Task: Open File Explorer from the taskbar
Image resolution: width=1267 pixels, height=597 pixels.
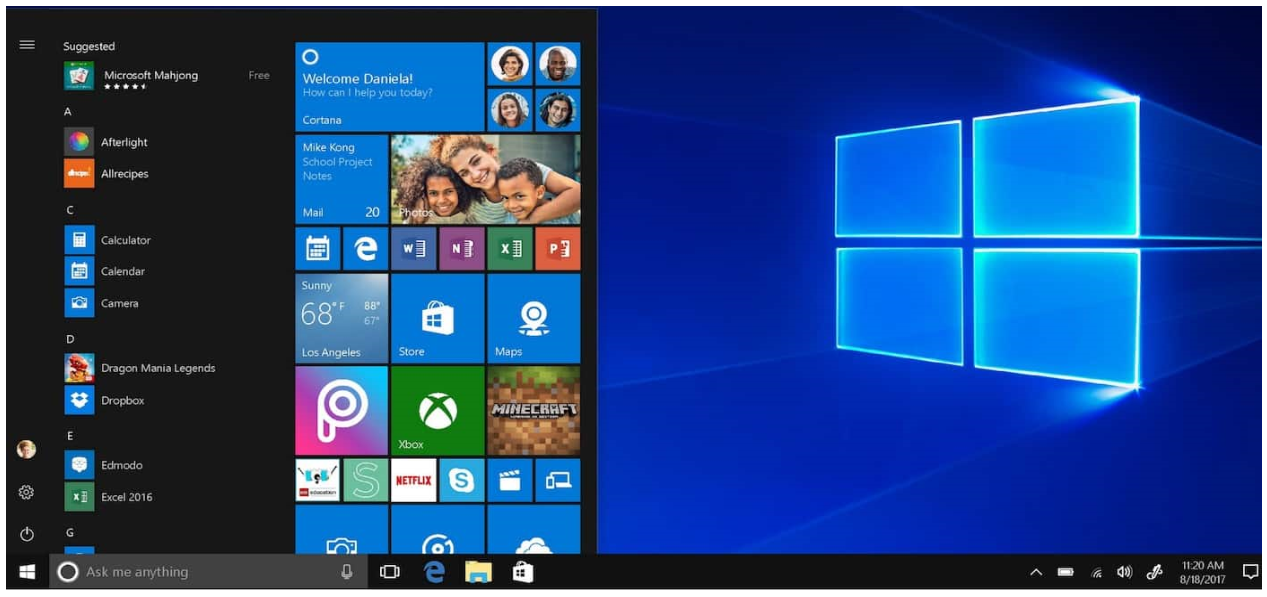Action: (x=478, y=572)
